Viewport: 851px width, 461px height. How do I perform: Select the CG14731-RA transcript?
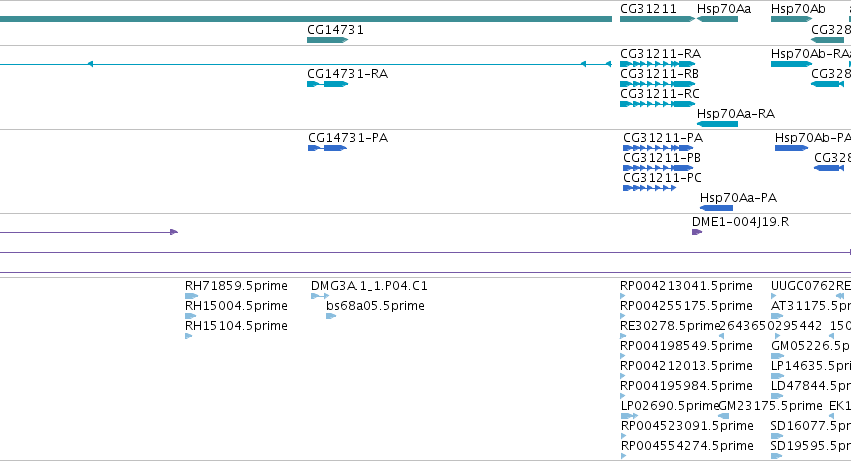327,84
